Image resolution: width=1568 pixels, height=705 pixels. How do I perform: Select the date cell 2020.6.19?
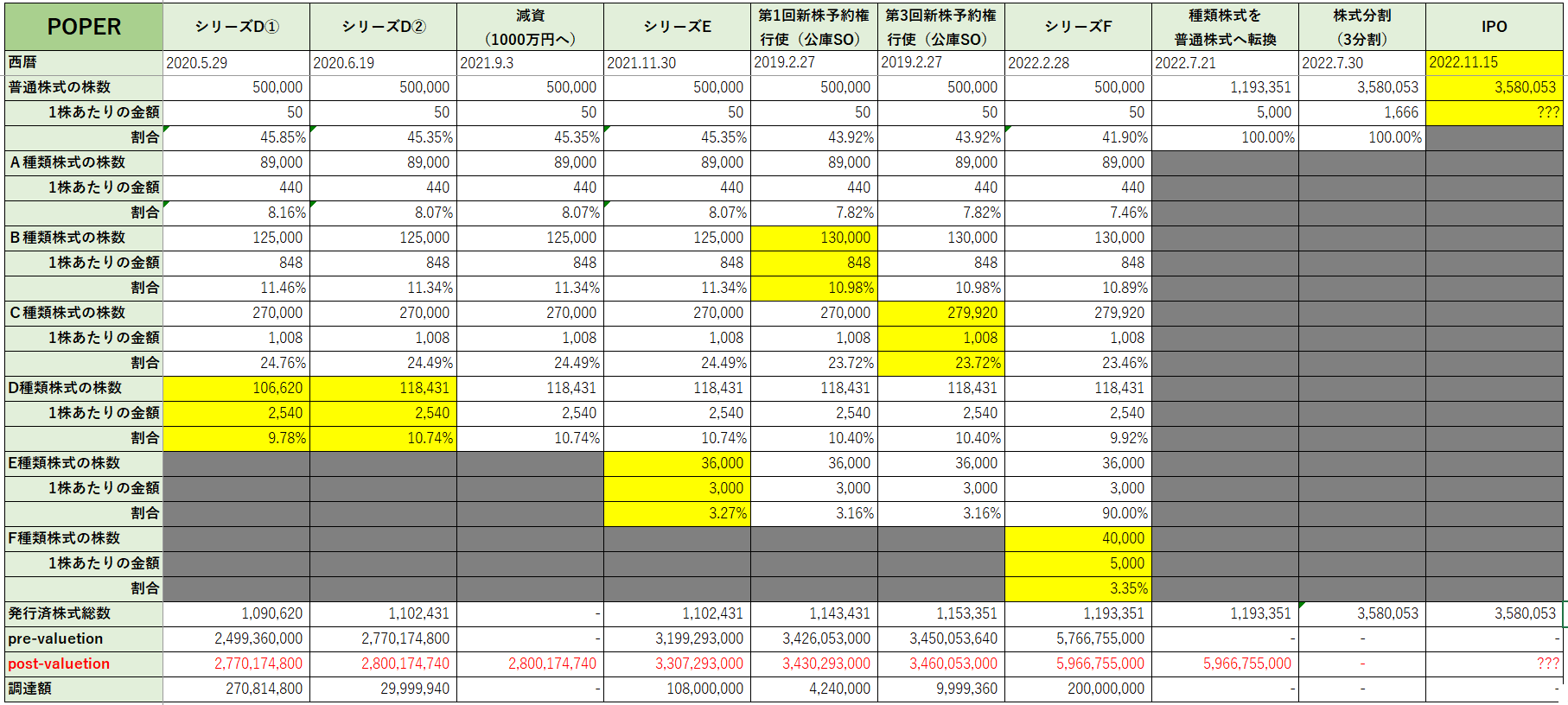click(x=383, y=62)
